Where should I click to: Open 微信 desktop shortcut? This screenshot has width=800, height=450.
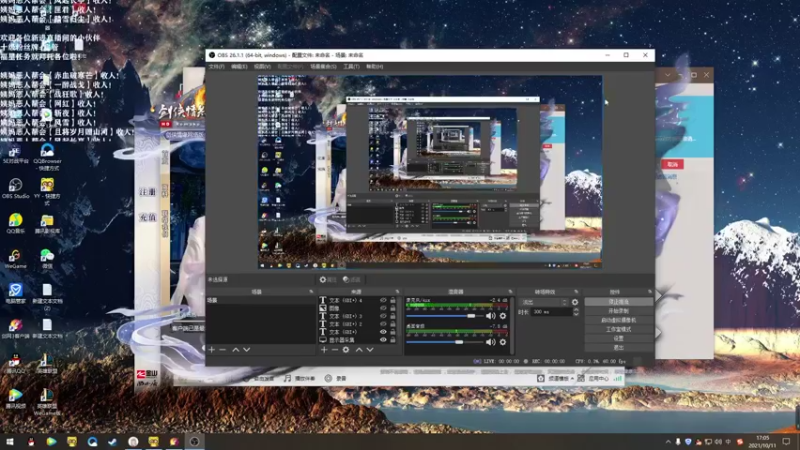47,259
